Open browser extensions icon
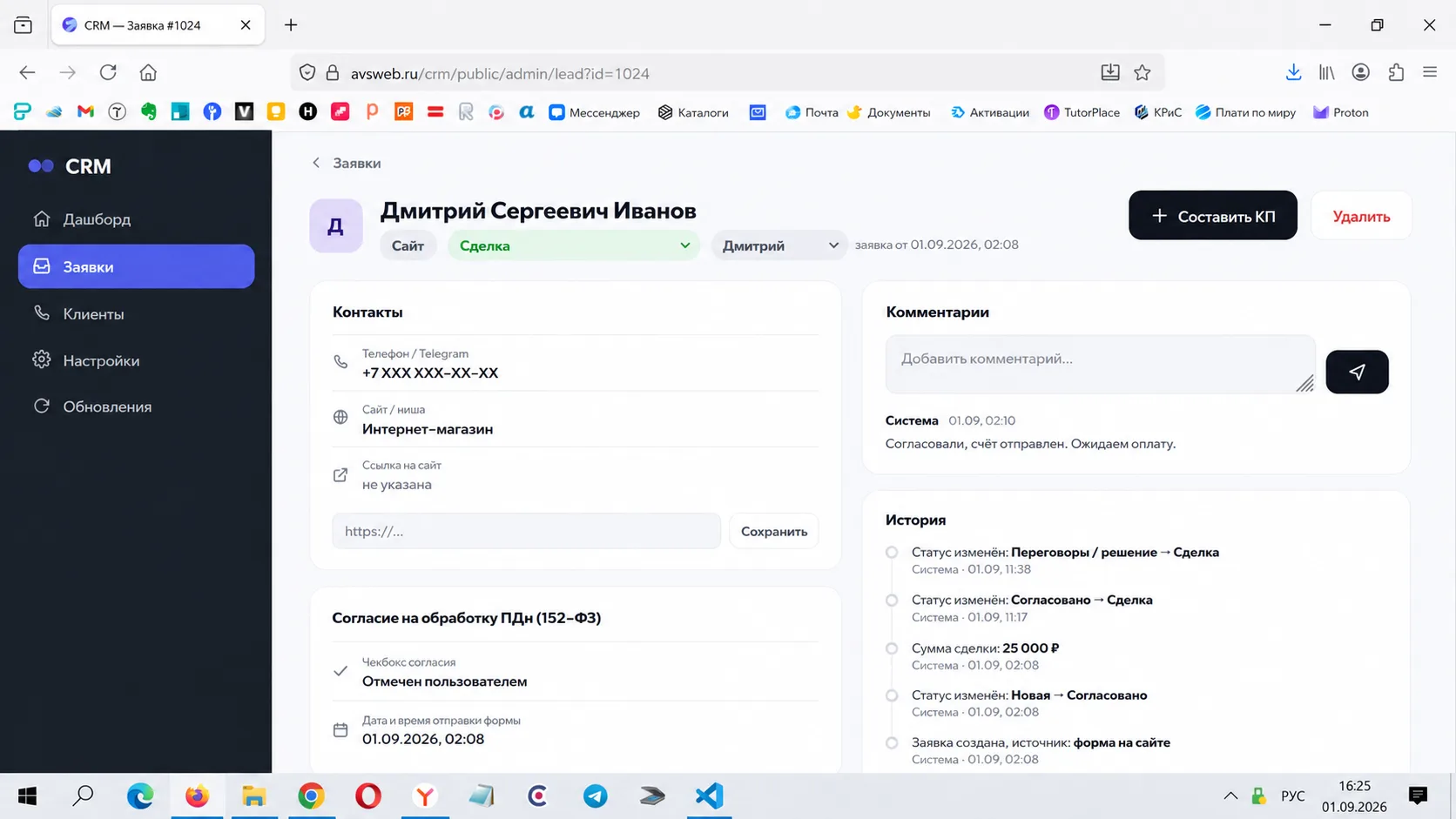Screen dimensions: 1456x819 pos(1396,73)
